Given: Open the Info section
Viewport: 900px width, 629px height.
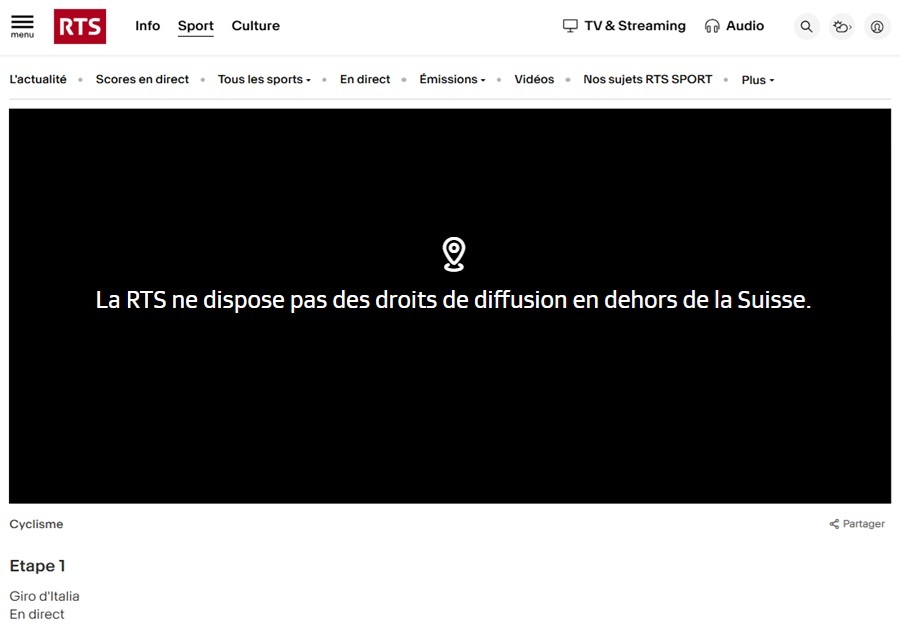Looking at the screenshot, I should pyautogui.click(x=148, y=26).
